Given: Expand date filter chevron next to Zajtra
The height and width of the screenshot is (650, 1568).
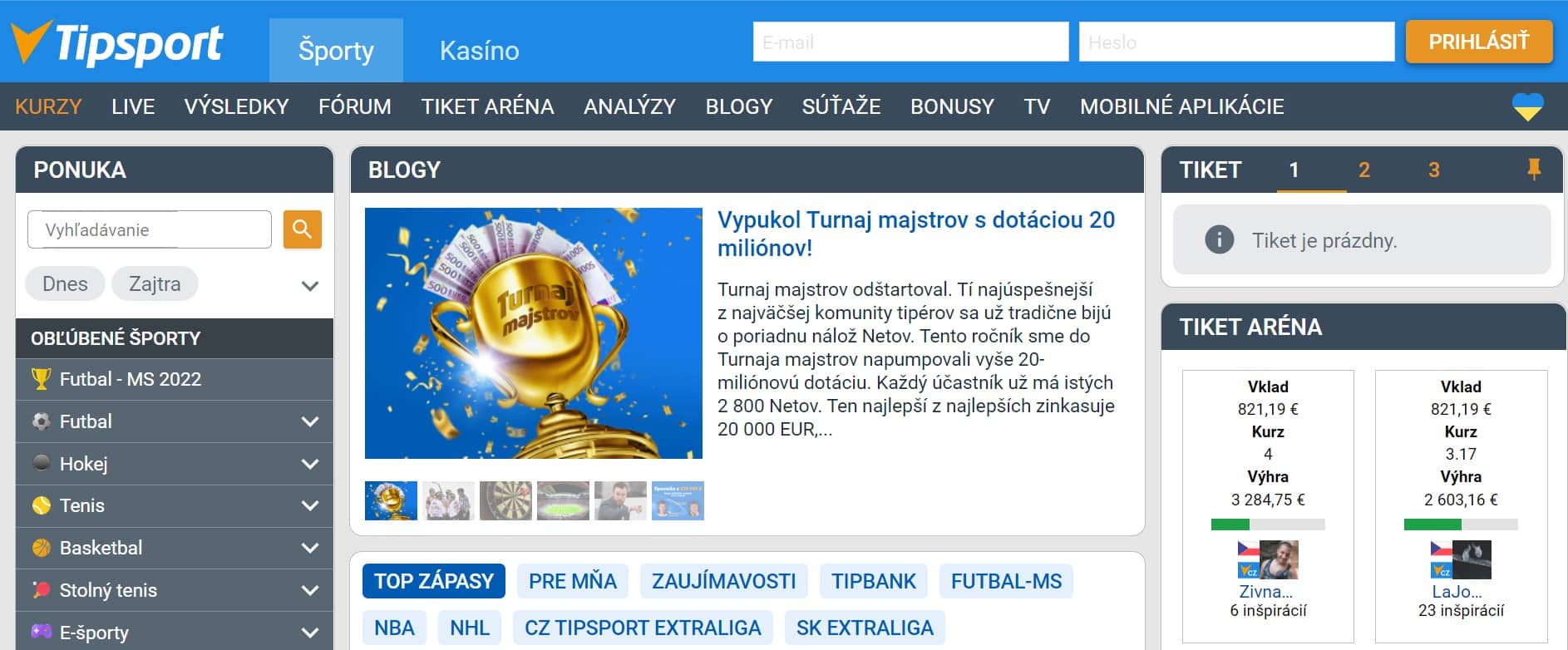Looking at the screenshot, I should (310, 286).
